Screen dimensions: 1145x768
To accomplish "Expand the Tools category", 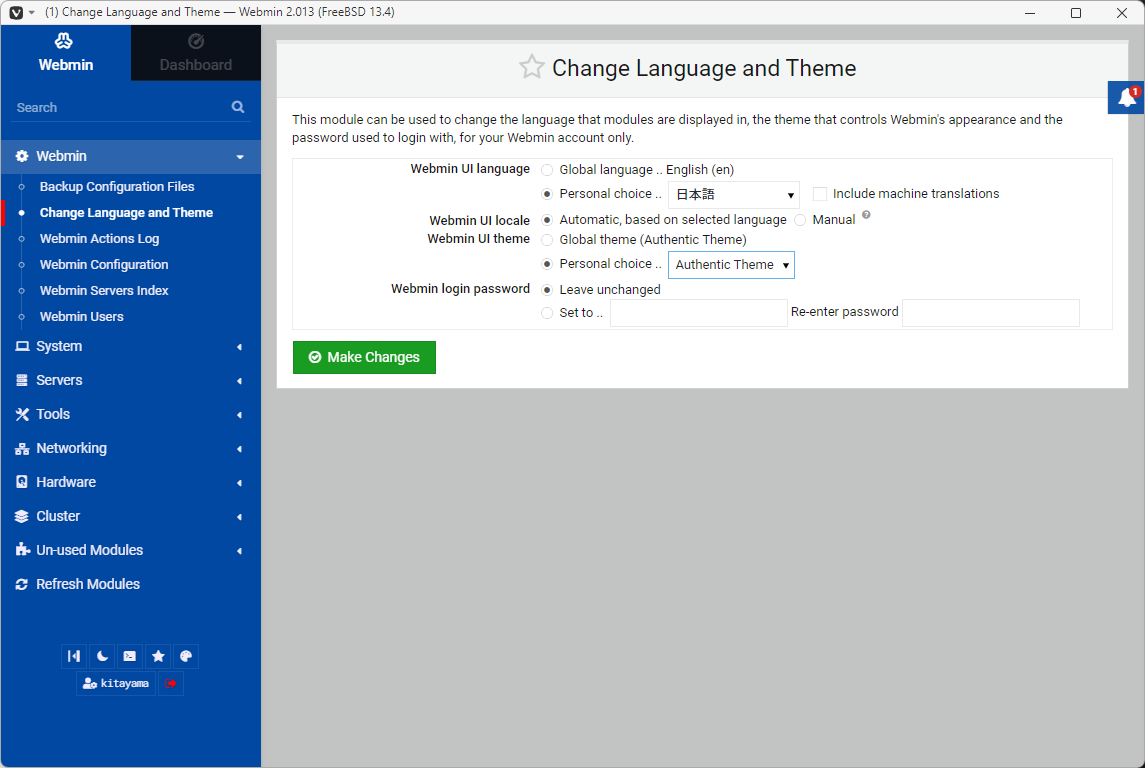I will tap(240, 415).
